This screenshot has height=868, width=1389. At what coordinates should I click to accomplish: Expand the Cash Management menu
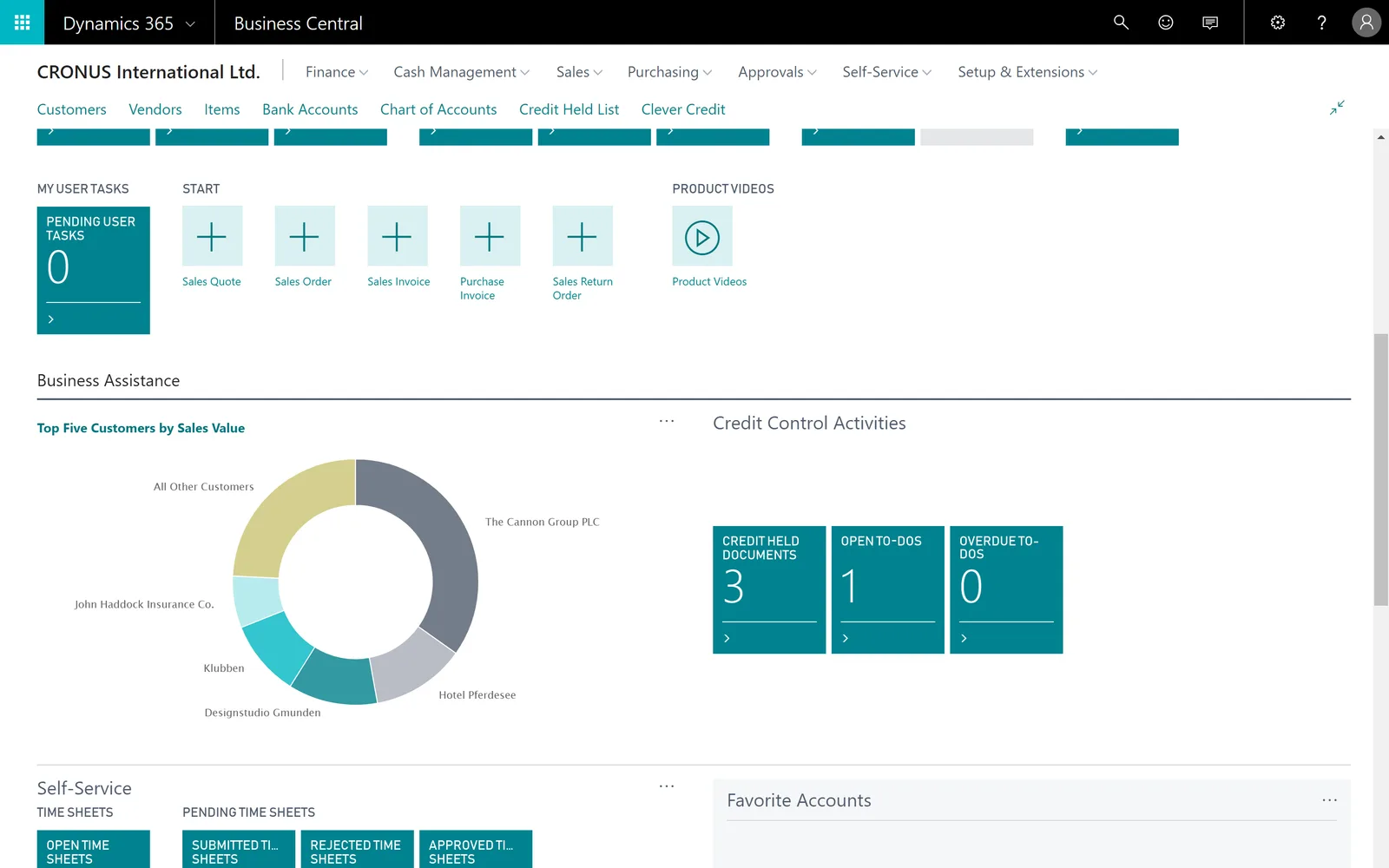click(x=462, y=72)
